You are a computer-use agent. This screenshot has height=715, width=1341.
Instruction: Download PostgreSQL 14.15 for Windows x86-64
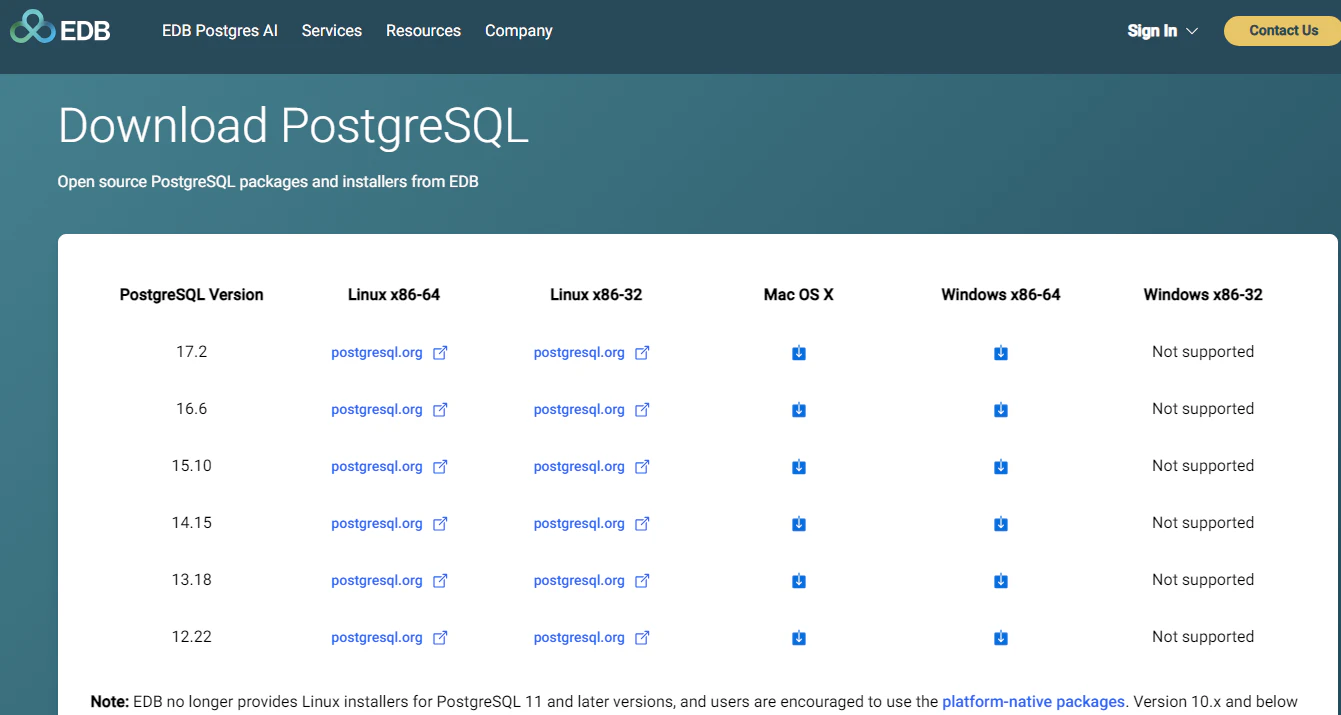click(x=1001, y=524)
